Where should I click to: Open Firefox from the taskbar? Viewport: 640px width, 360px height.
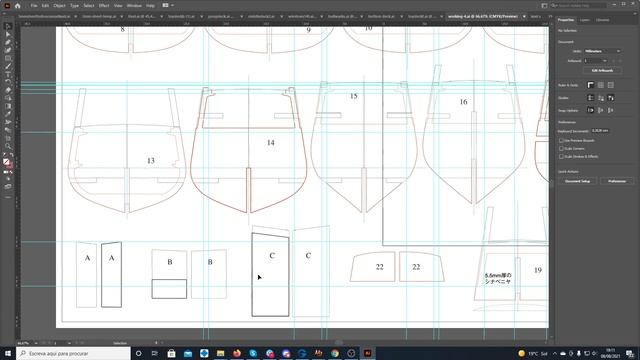point(237,353)
